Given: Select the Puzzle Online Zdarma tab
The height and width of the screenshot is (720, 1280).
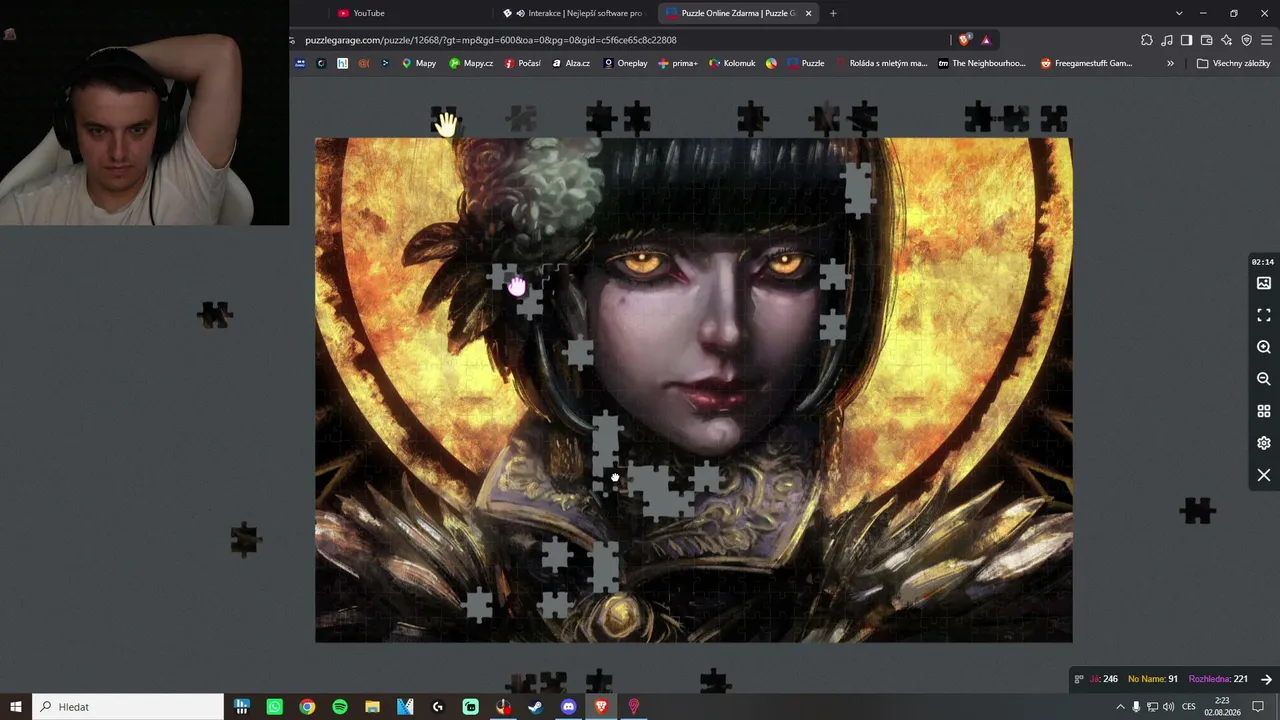Looking at the screenshot, I should click(x=739, y=13).
